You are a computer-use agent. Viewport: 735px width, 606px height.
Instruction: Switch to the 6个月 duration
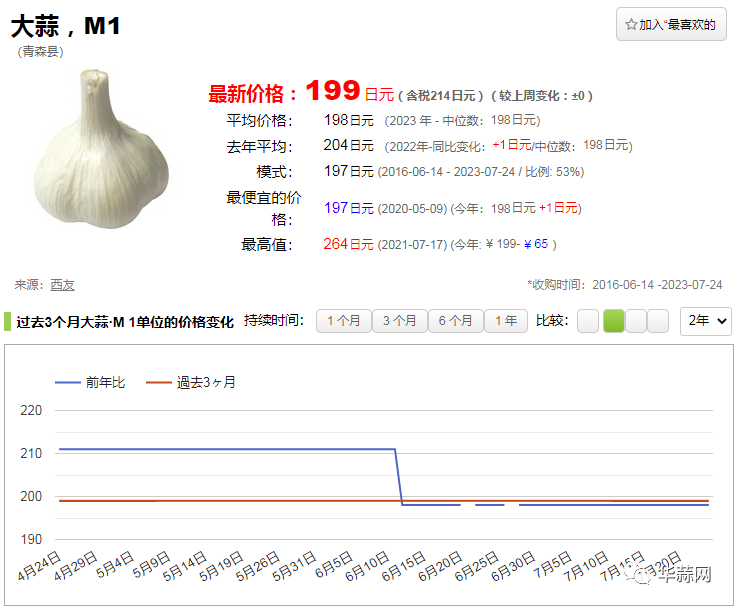pyautogui.click(x=455, y=321)
